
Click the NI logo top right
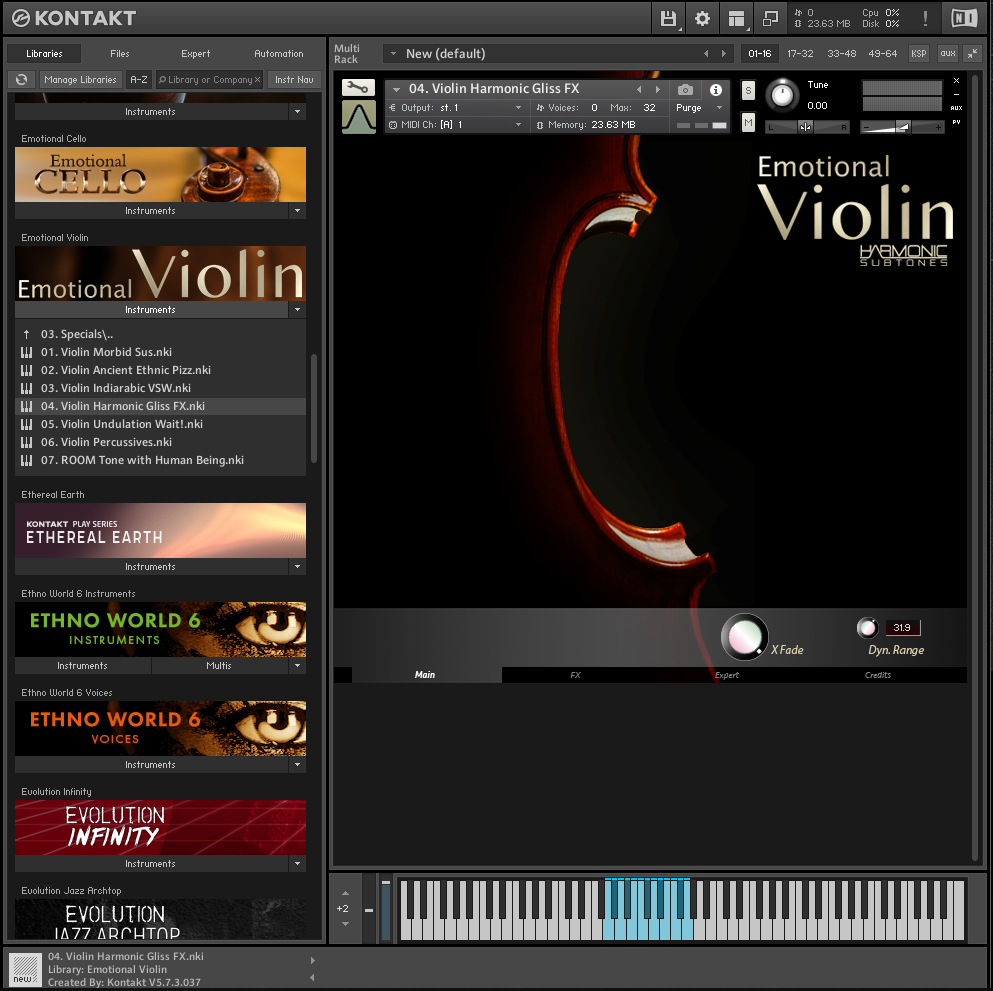coord(964,18)
